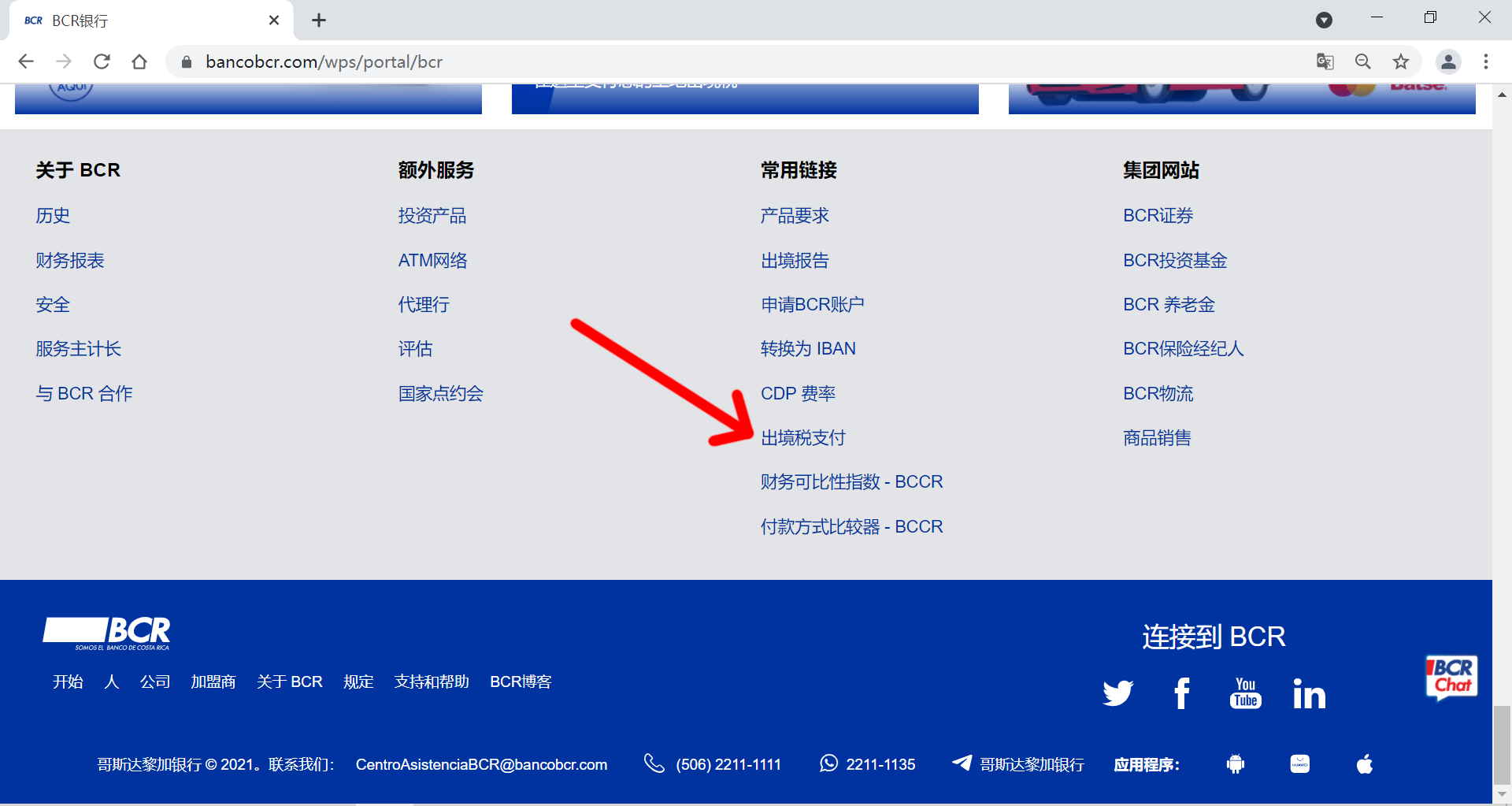Viewport: 1512px width, 806px height.
Task: Open BCR LinkedIn page icon
Action: coord(1309,694)
